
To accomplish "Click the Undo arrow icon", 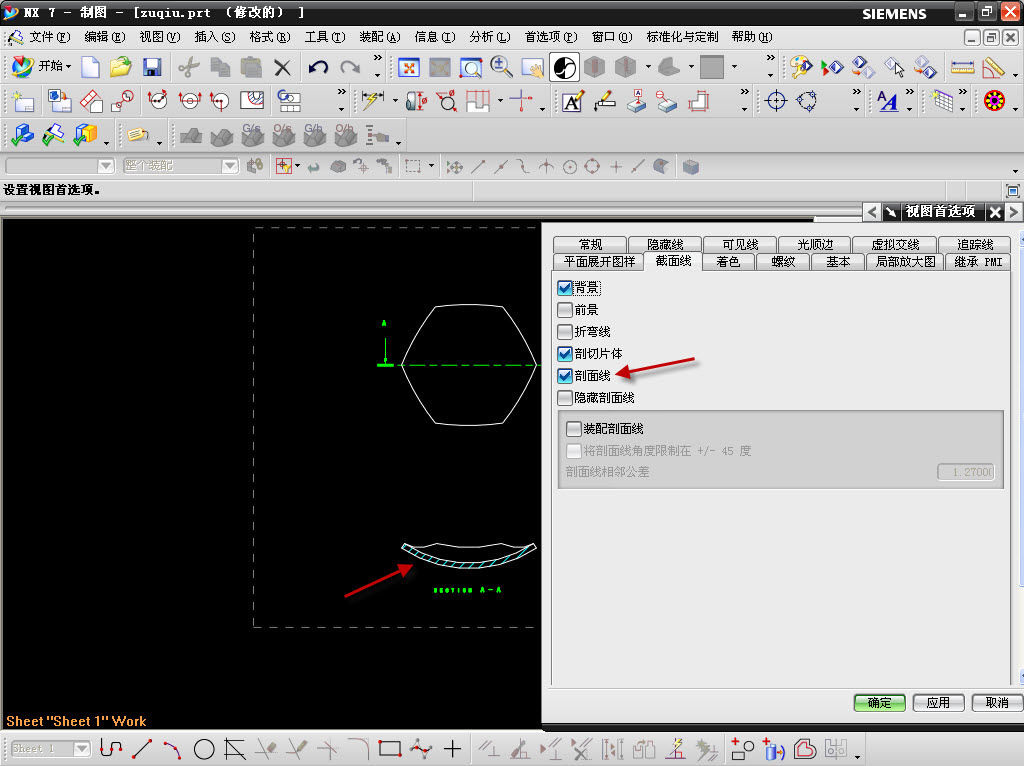I will (318, 67).
